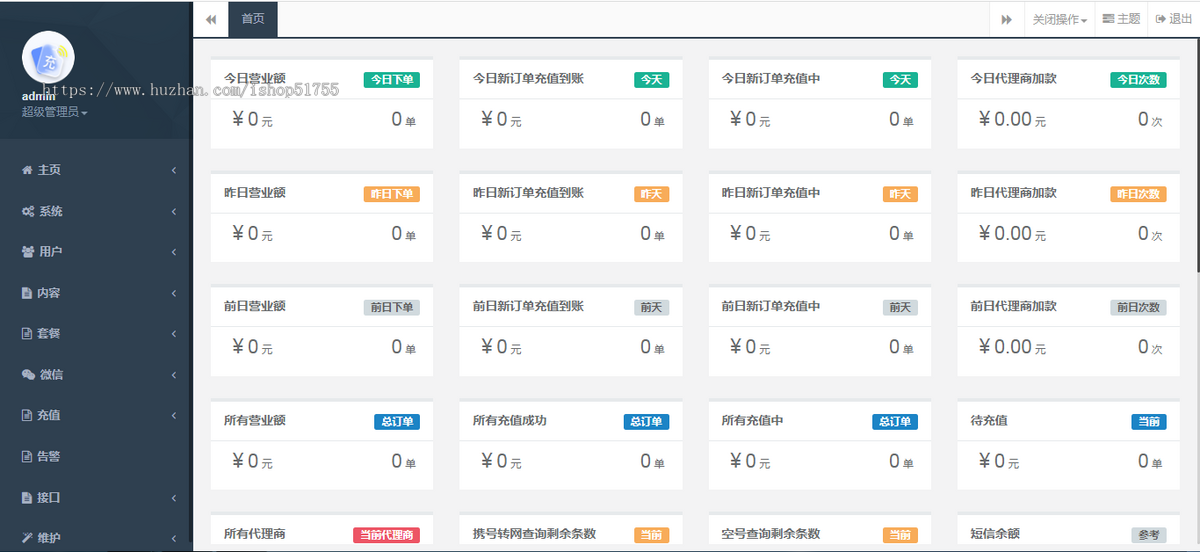Open the 关闭操作 dropdown
The height and width of the screenshot is (552, 1200).
click(x=1060, y=19)
